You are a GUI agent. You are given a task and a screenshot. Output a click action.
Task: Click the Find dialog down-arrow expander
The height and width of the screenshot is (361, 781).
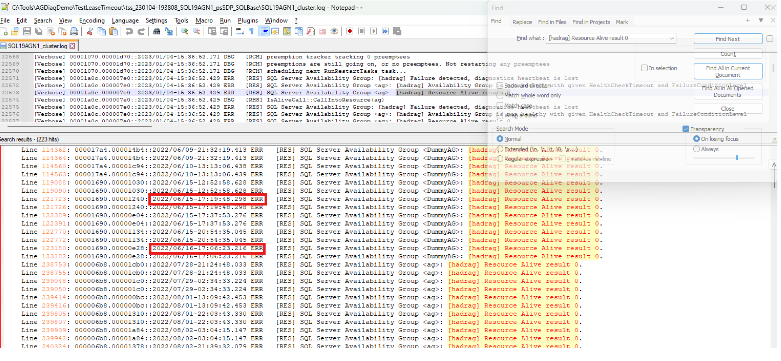coord(761,20)
